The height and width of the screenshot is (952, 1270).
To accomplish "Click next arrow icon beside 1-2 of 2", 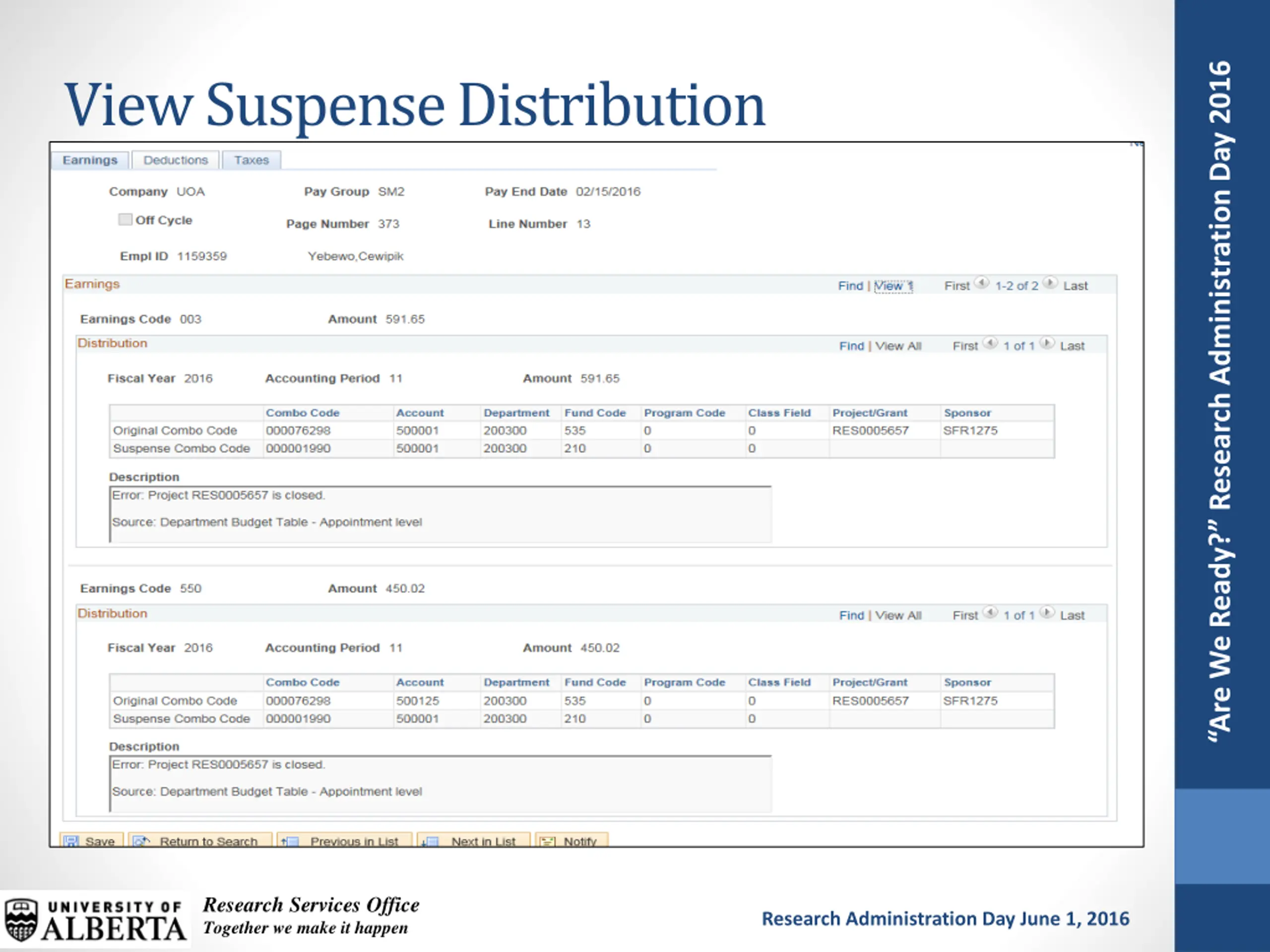I will tap(1050, 283).
